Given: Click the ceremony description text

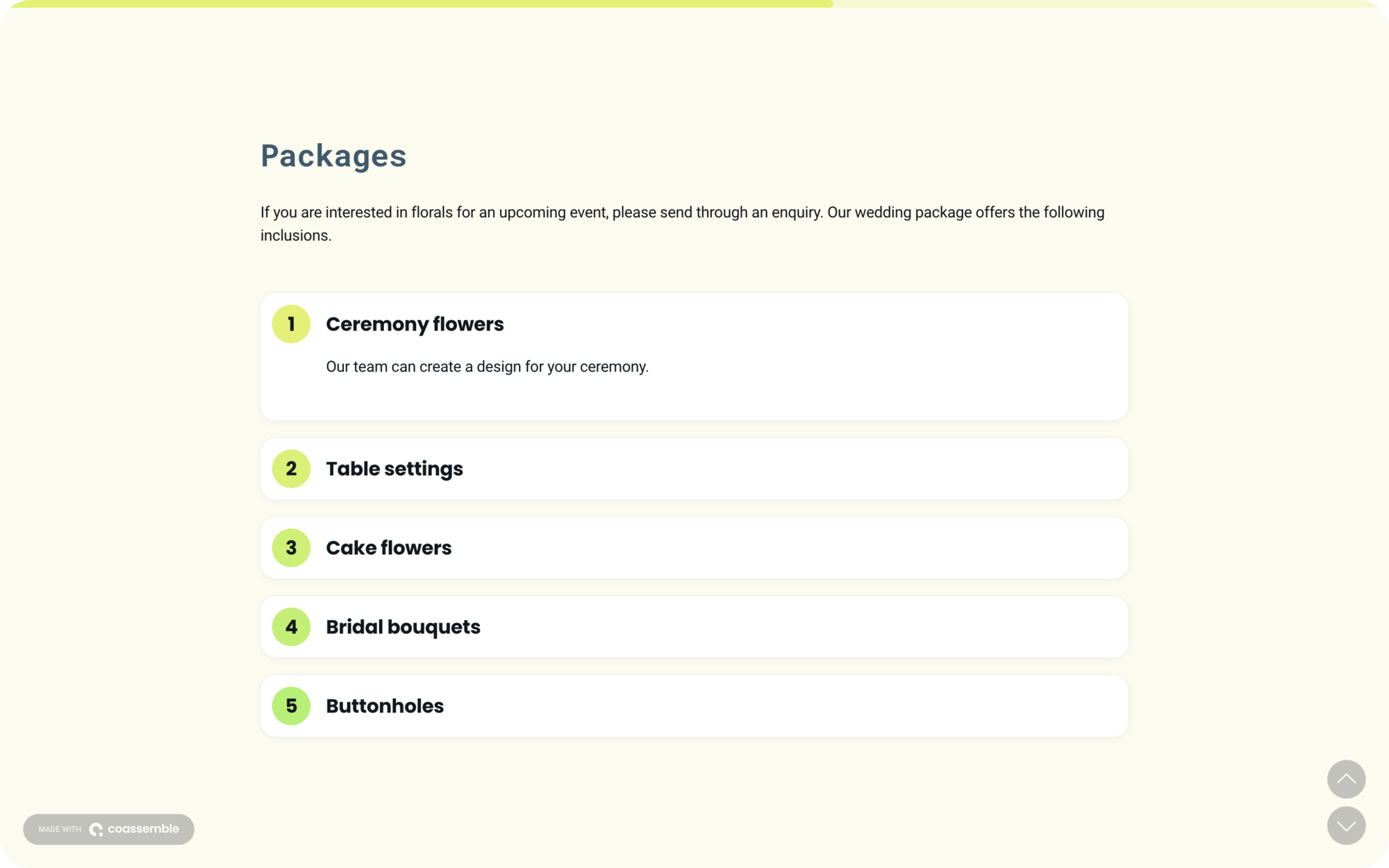Looking at the screenshot, I should [x=486, y=366].
